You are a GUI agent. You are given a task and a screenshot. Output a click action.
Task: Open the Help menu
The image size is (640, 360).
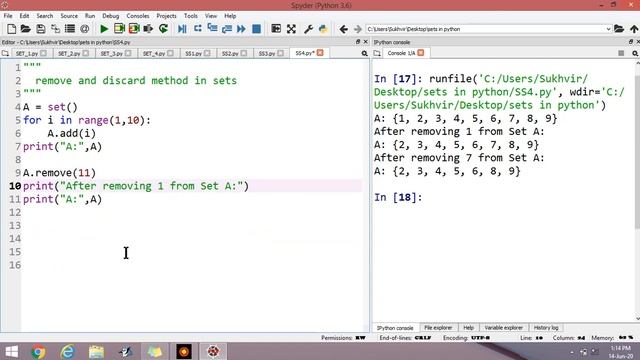(x=230, y=16)
